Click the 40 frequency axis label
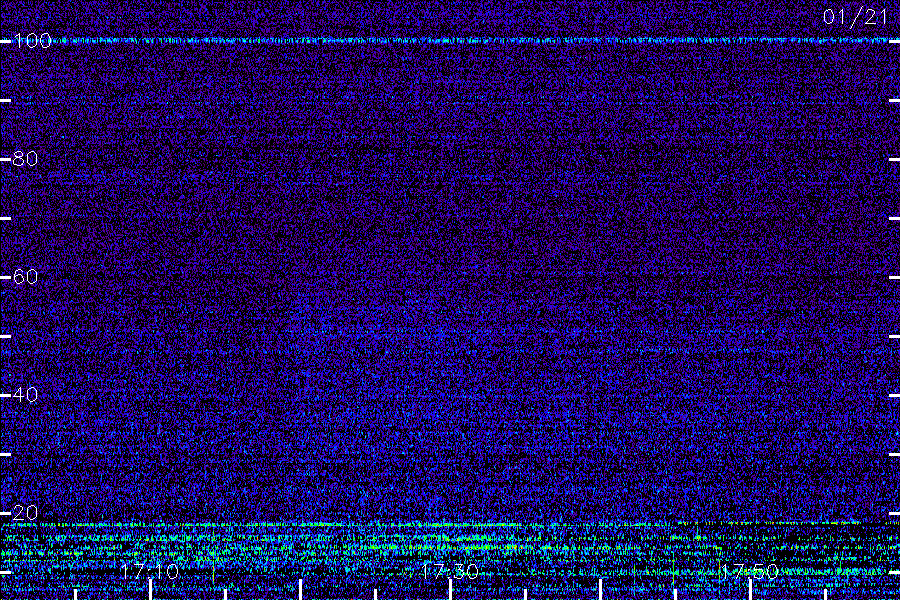This screenshot has height=600, width=900. click(x=25, y=395)
